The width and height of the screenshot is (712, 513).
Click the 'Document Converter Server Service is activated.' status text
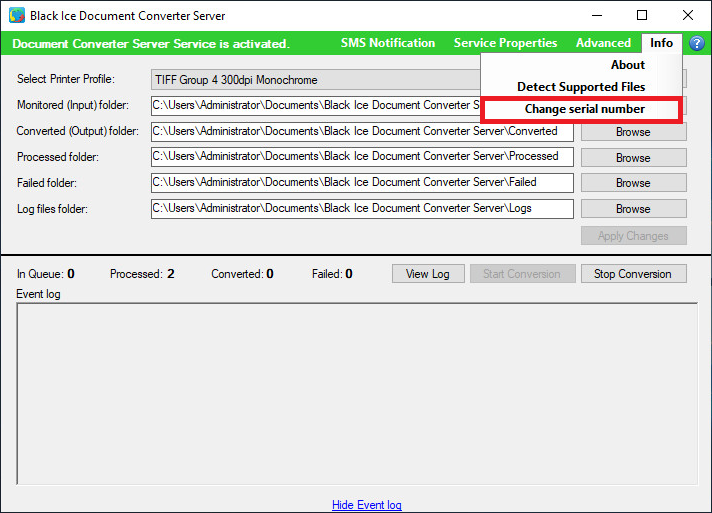click(151, 44)
